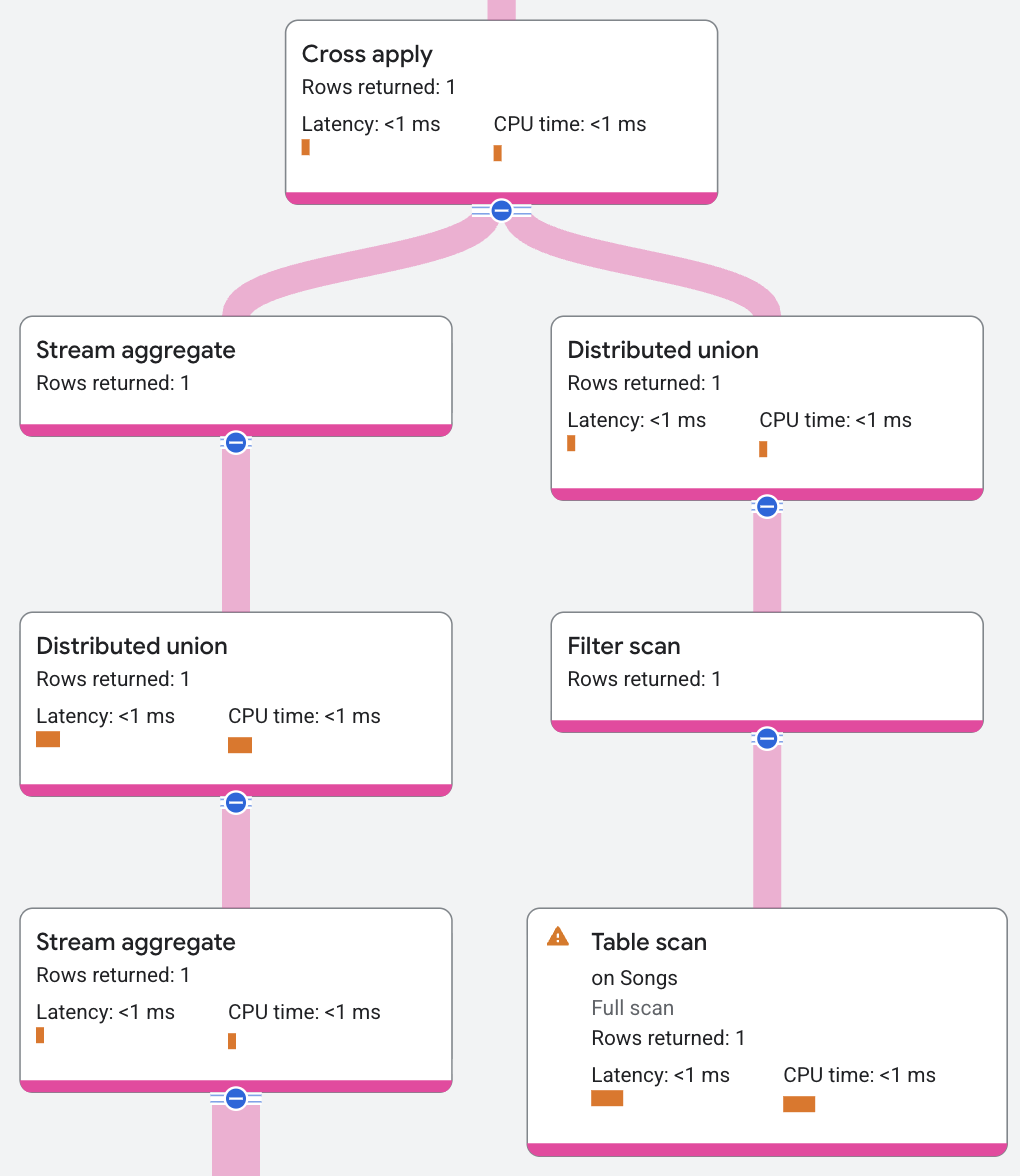Collapse the Filter scan node children
The height and width of the screenshot is (1176, 1020).
coord(766,738)
